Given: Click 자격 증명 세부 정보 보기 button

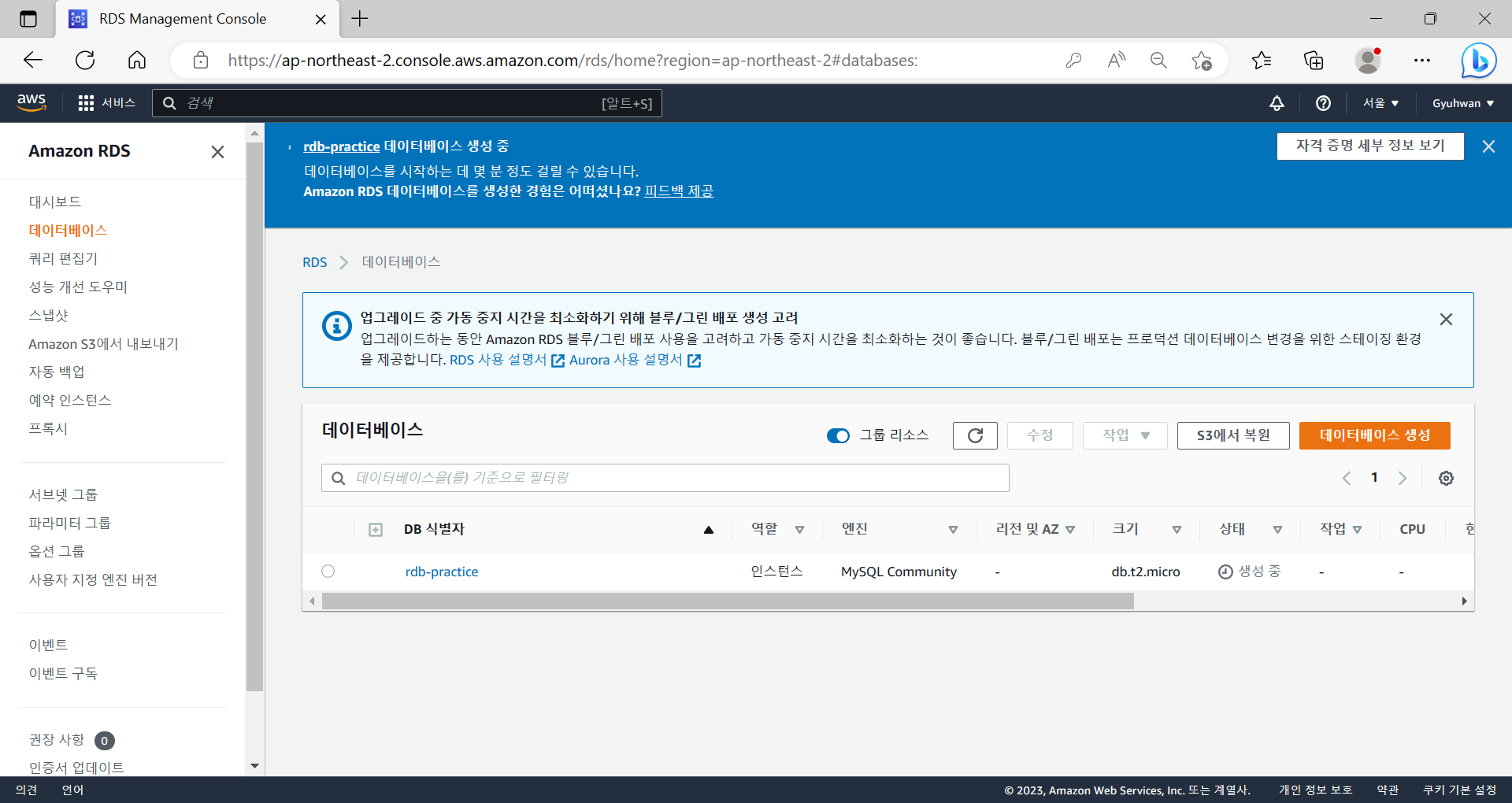Looking at the screenshot, I should pos(1370,146).
